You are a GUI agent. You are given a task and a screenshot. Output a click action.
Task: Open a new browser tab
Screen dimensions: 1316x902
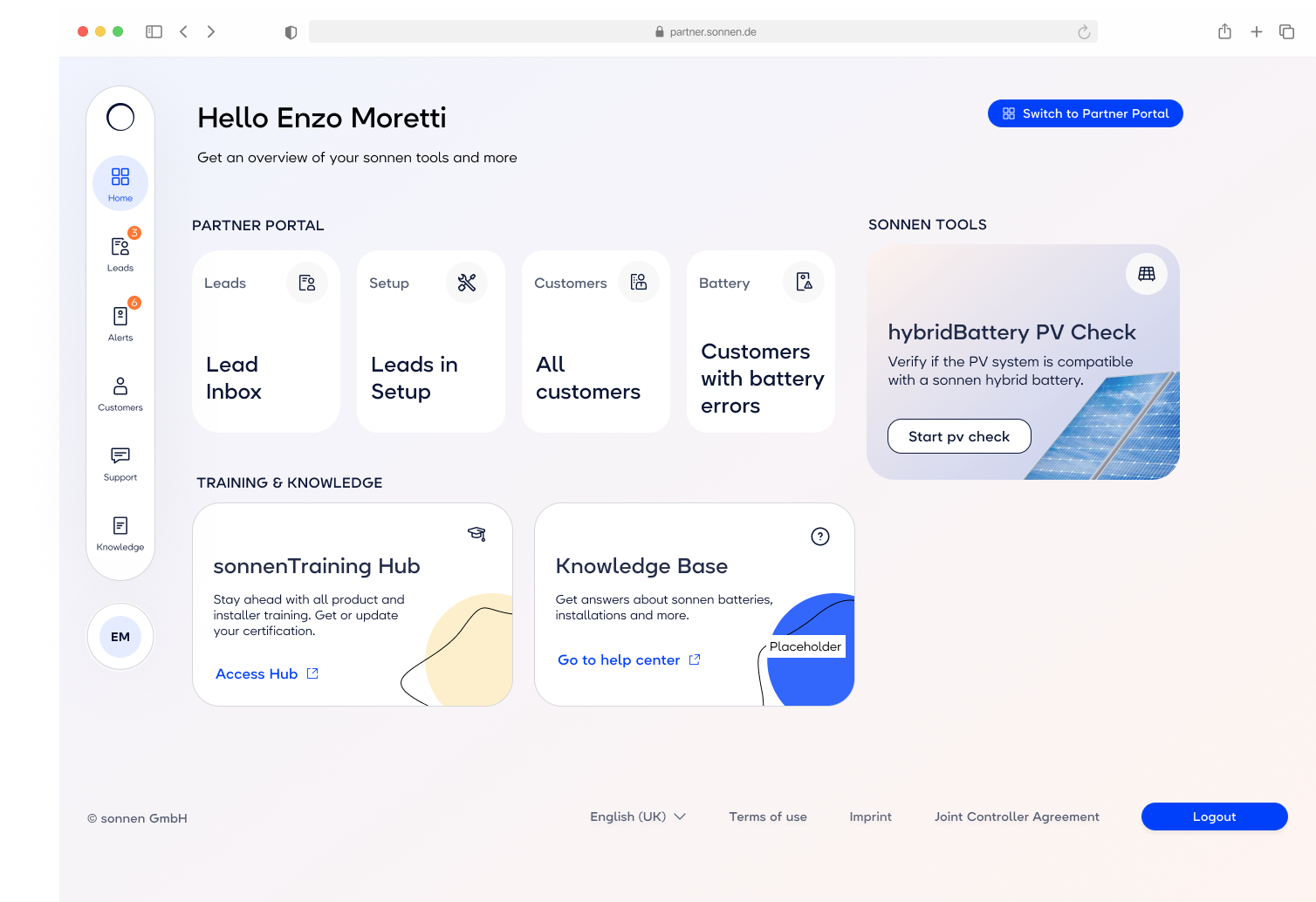tap(1257, 31)
